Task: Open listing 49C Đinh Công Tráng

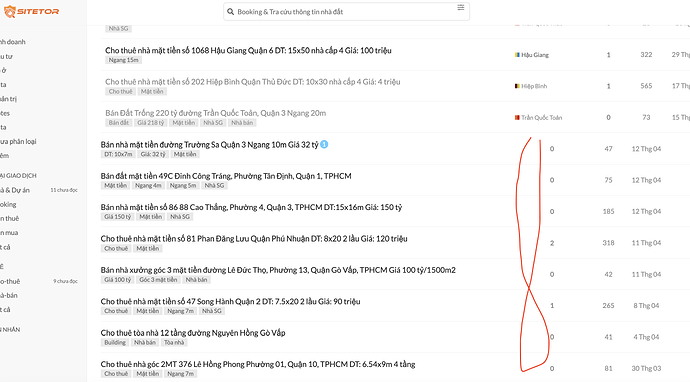Action: coord(226,176)
